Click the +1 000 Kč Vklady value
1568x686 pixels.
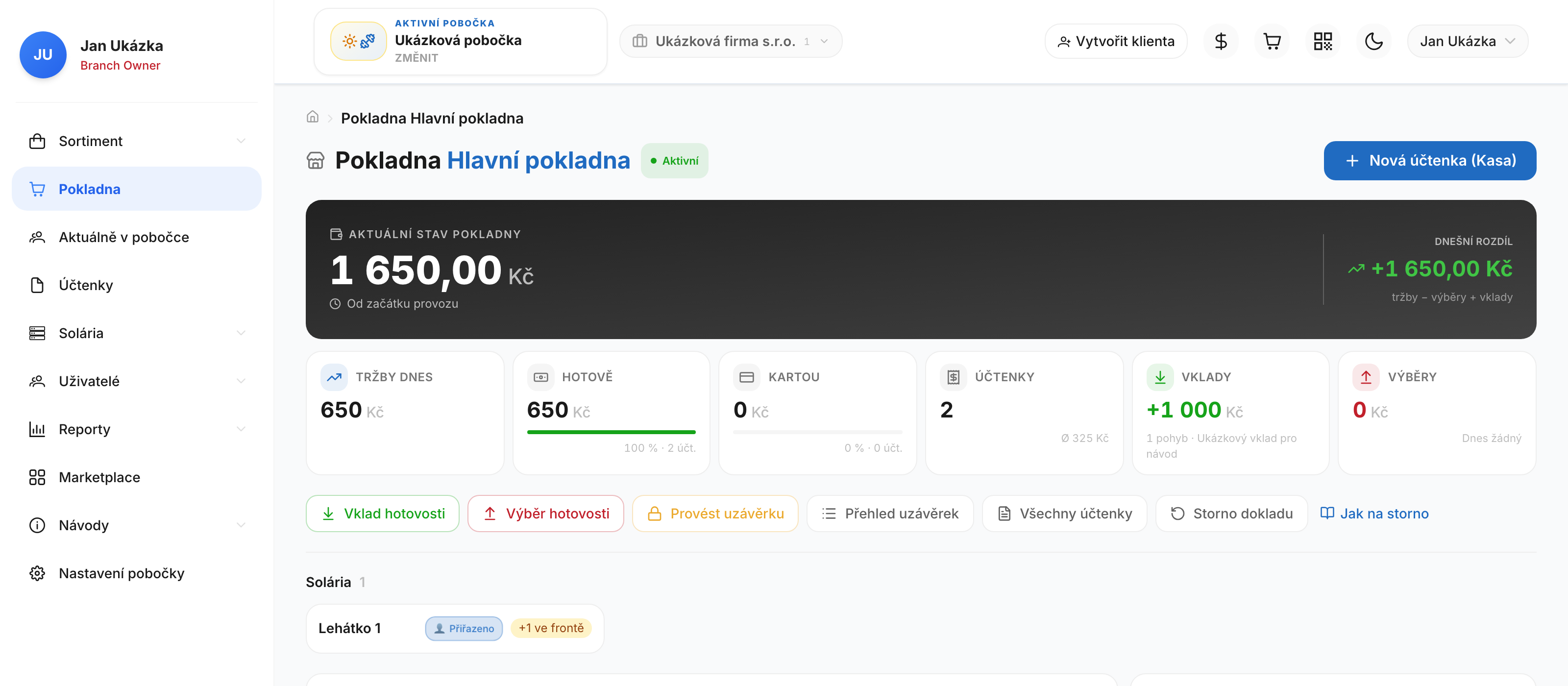click(x=1194, y=410)
